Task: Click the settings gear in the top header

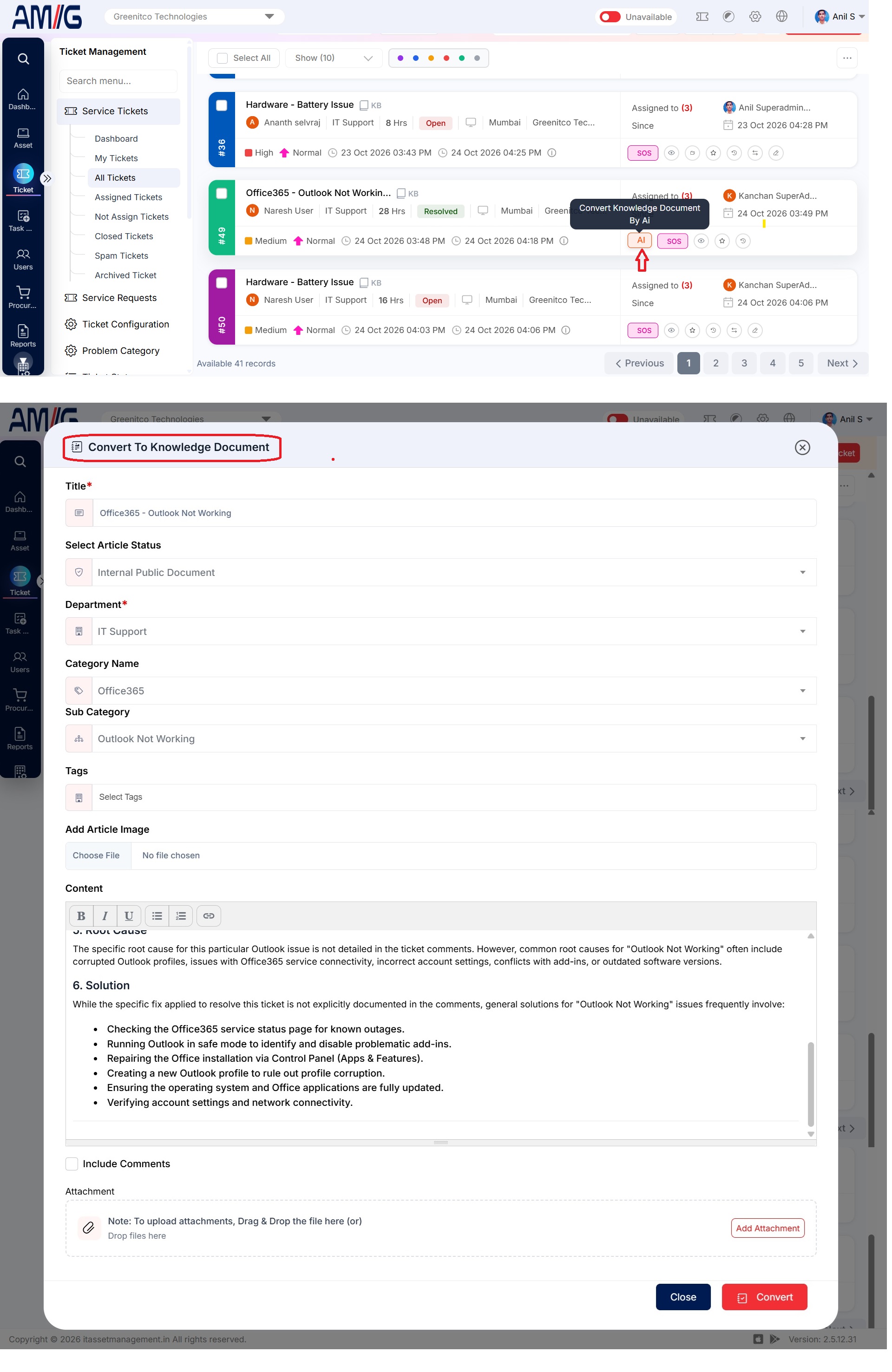Action: click(x=755, y=17)
